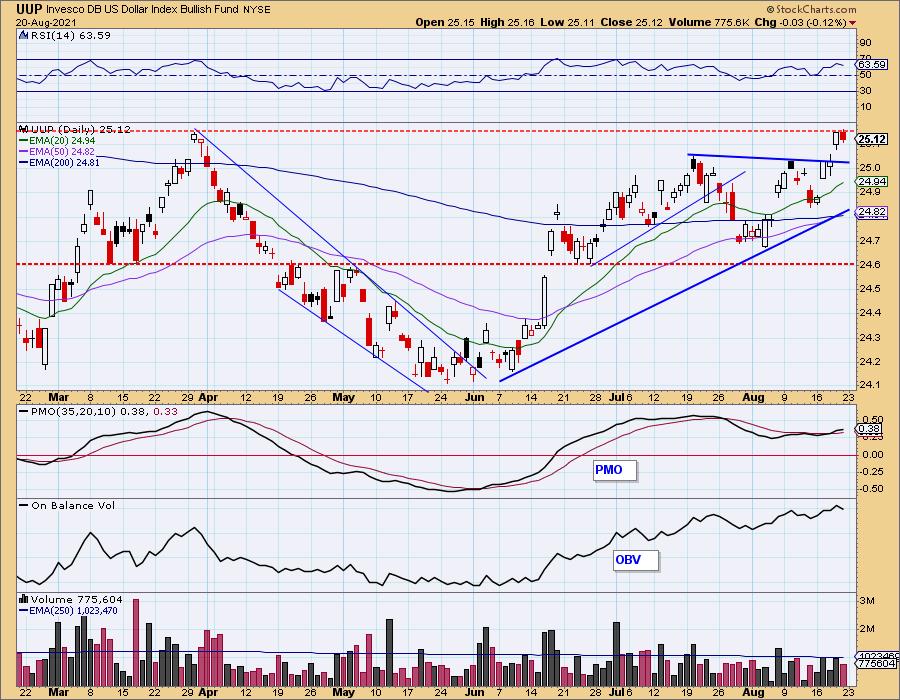Open the StockCharts.com copyright link
The width and height of the screenshot is (900, 700).
(x=812, y=9)
